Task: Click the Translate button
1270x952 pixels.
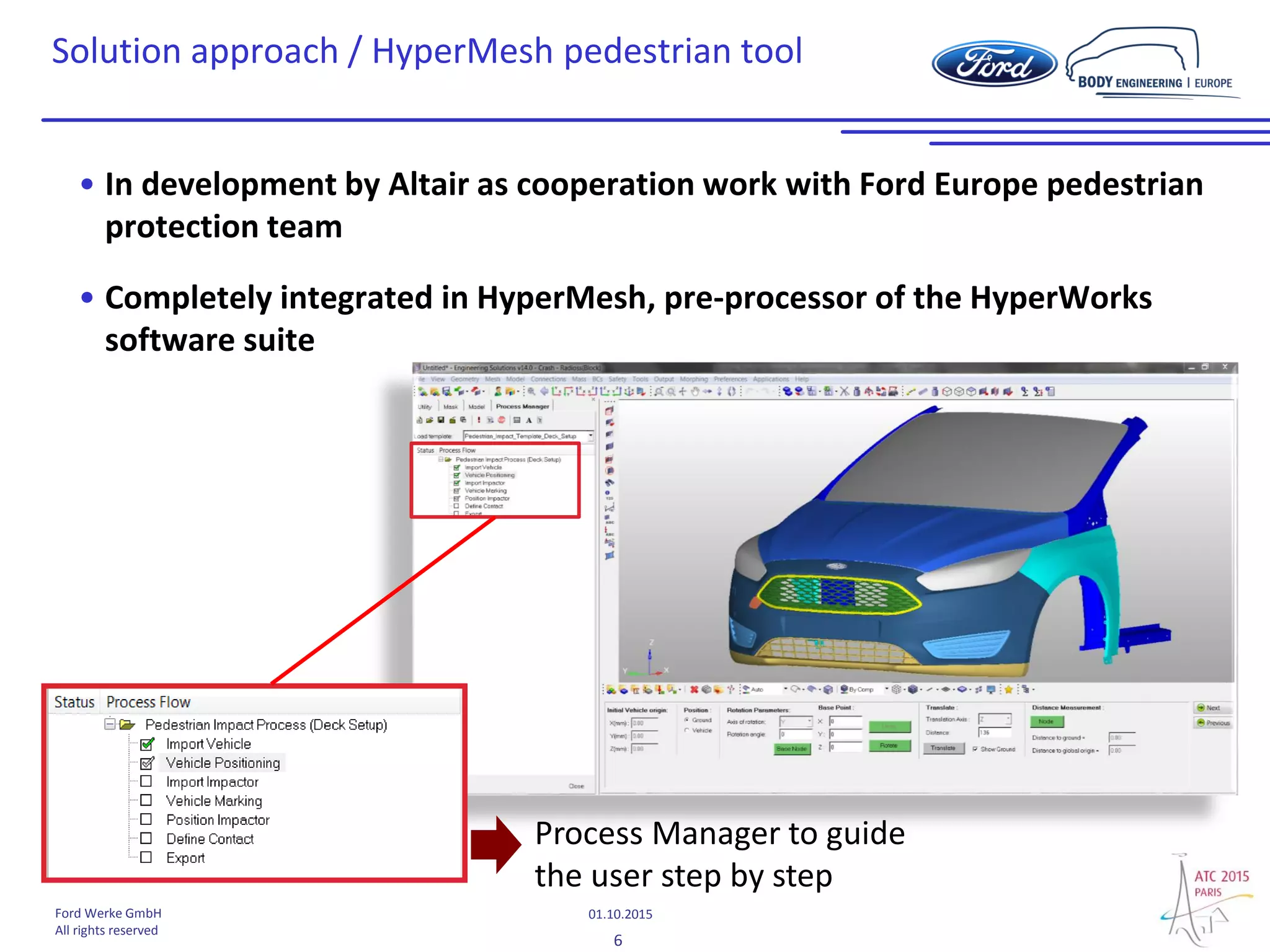Action: (x=943, y=748)
